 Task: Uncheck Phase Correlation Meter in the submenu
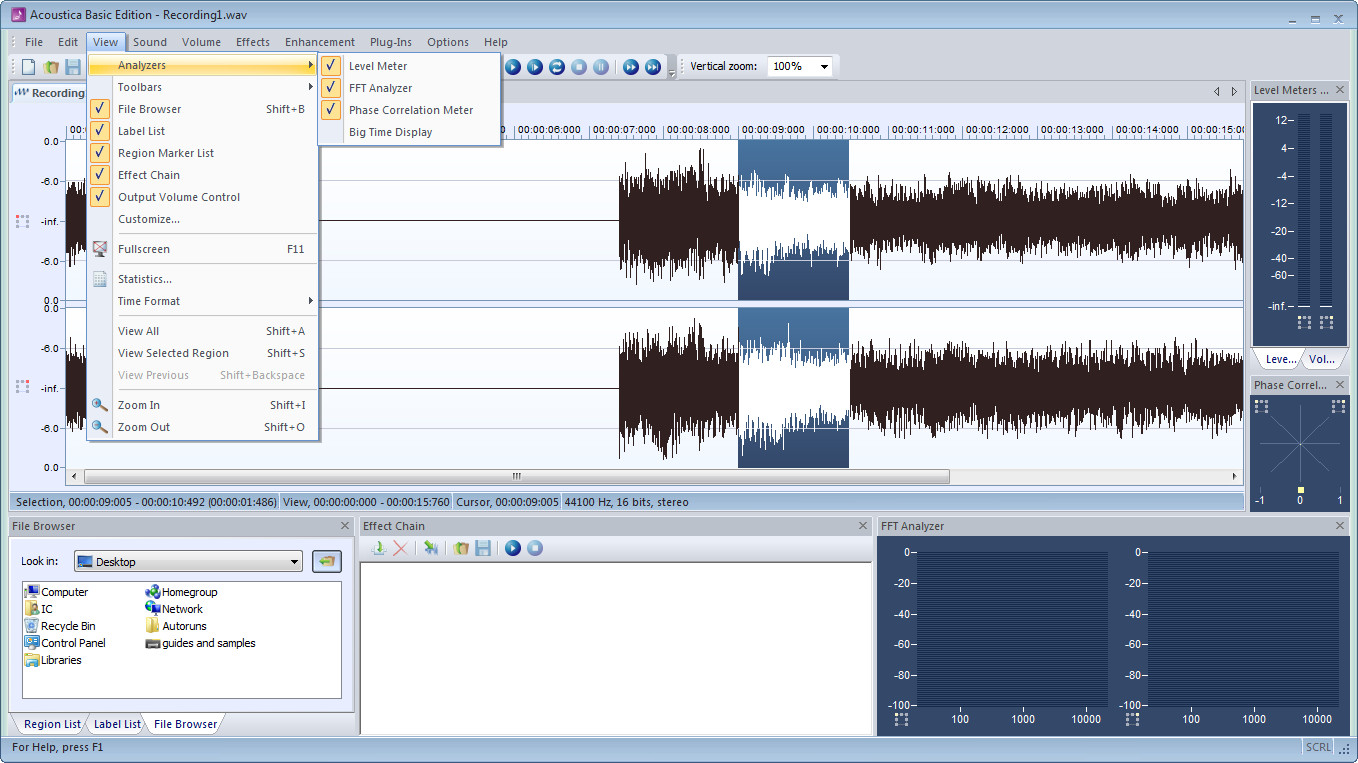409,110
